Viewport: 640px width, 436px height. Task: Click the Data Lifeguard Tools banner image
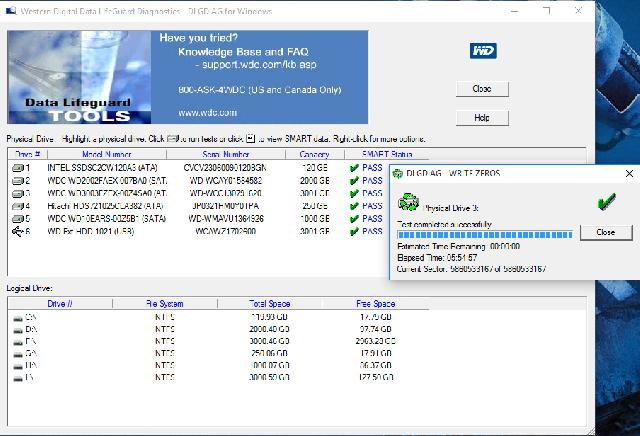coord(79,77)
